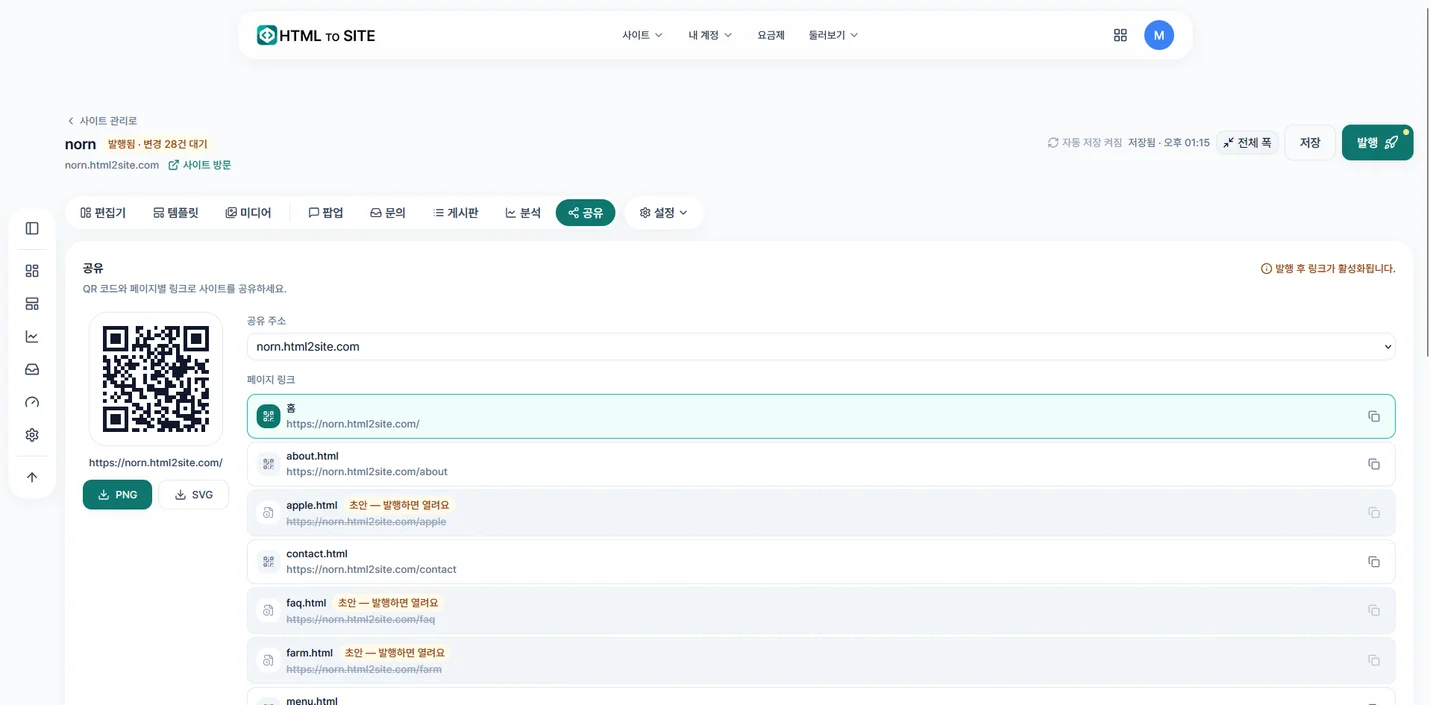This screenshot has height=705, width=1430.
Task: Click the draft file icon of faq.html
Action: [268, 610]
